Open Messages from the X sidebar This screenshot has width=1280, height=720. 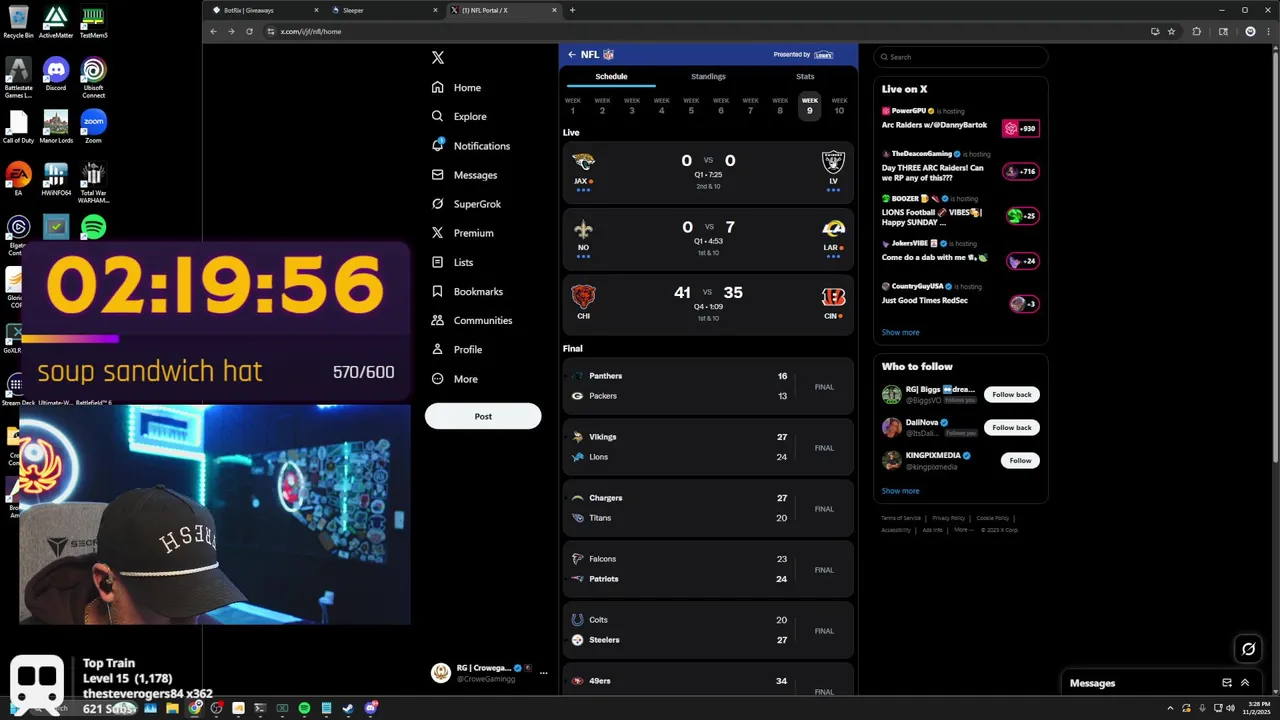pos(464,174)
